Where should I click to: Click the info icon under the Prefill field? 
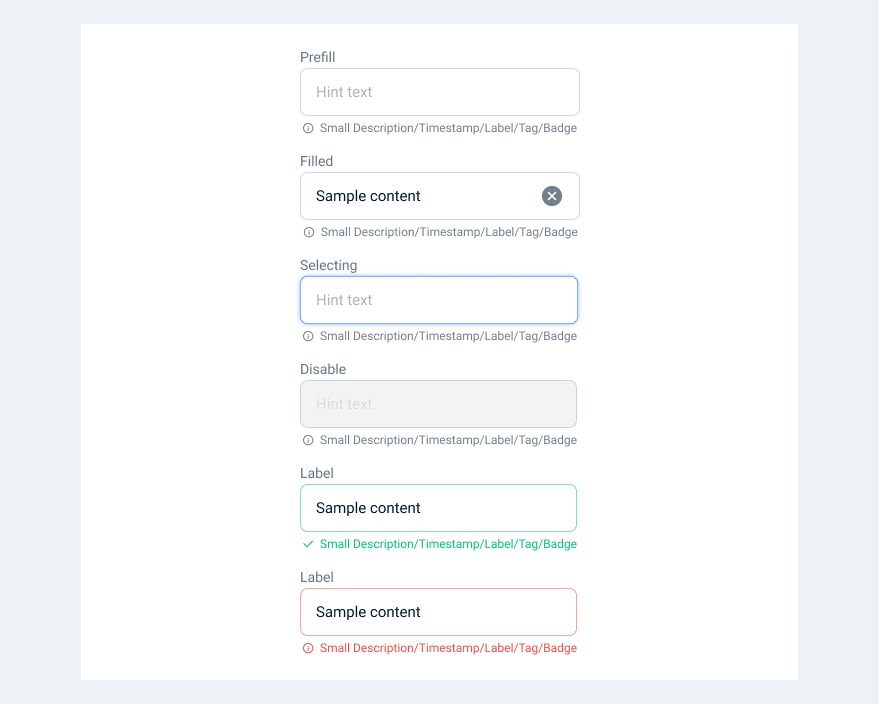coord(308,128)
